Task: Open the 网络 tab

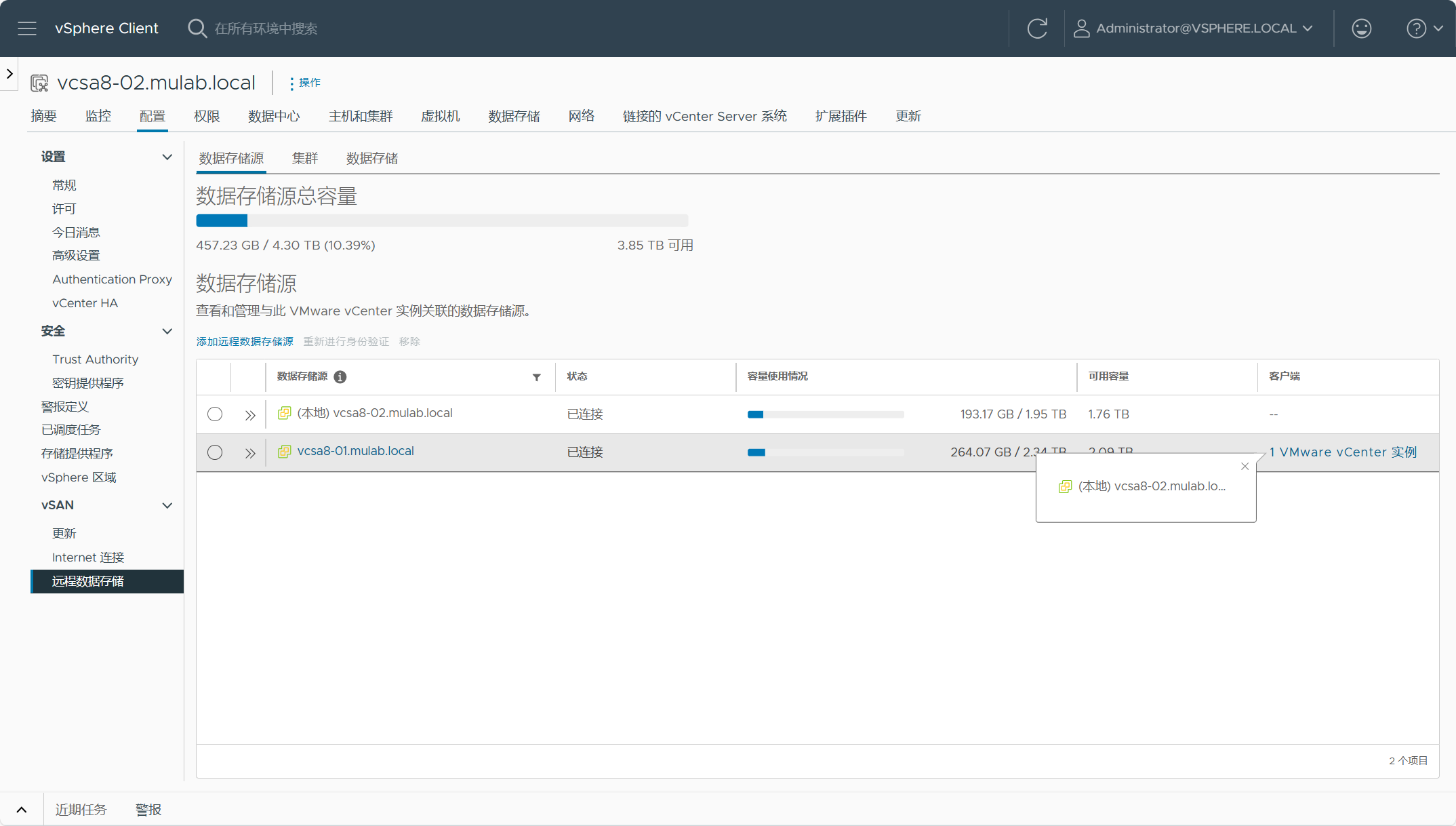Action: coord(582,116)
